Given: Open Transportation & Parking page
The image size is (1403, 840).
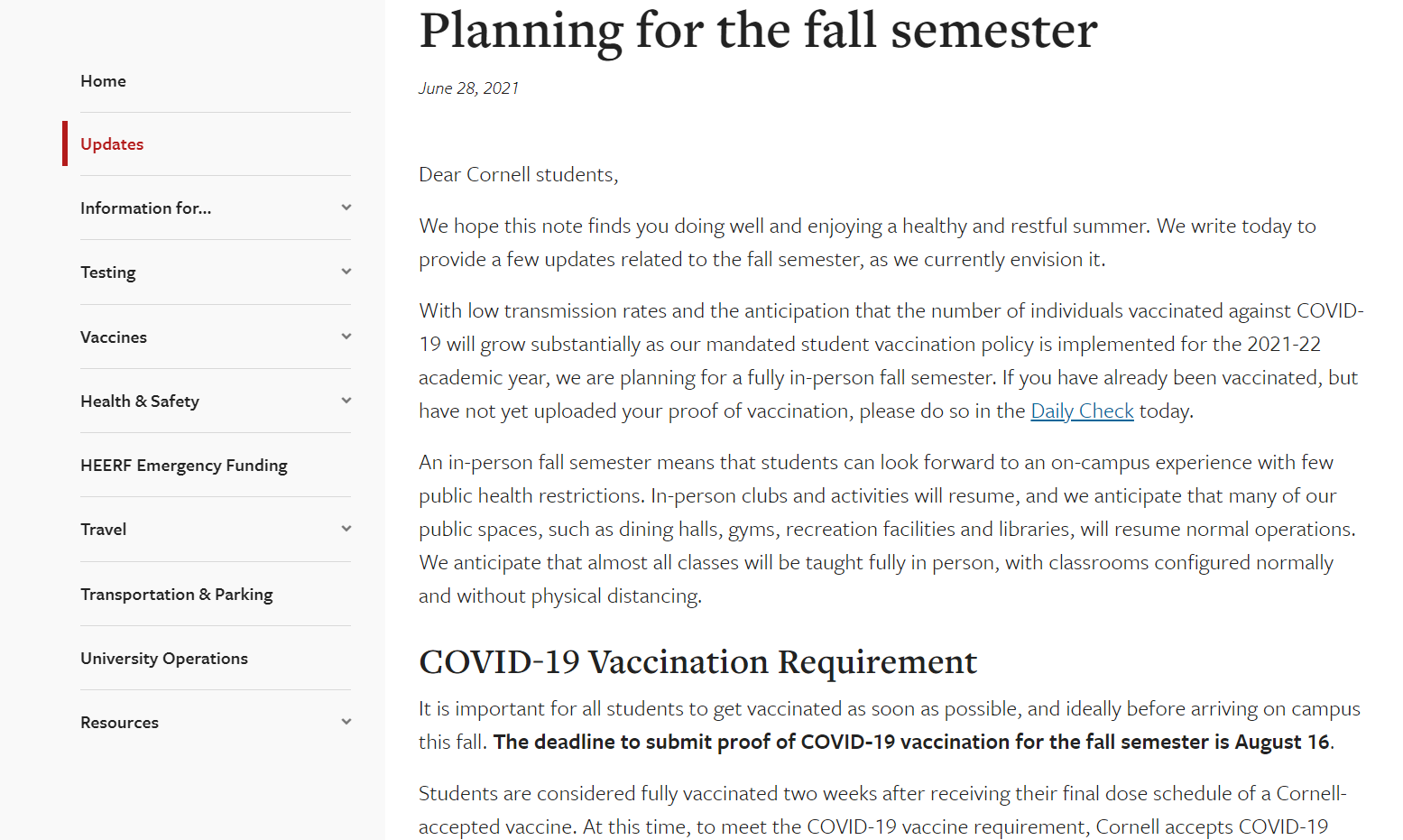Looking at the screenshot, I should 177,595.
